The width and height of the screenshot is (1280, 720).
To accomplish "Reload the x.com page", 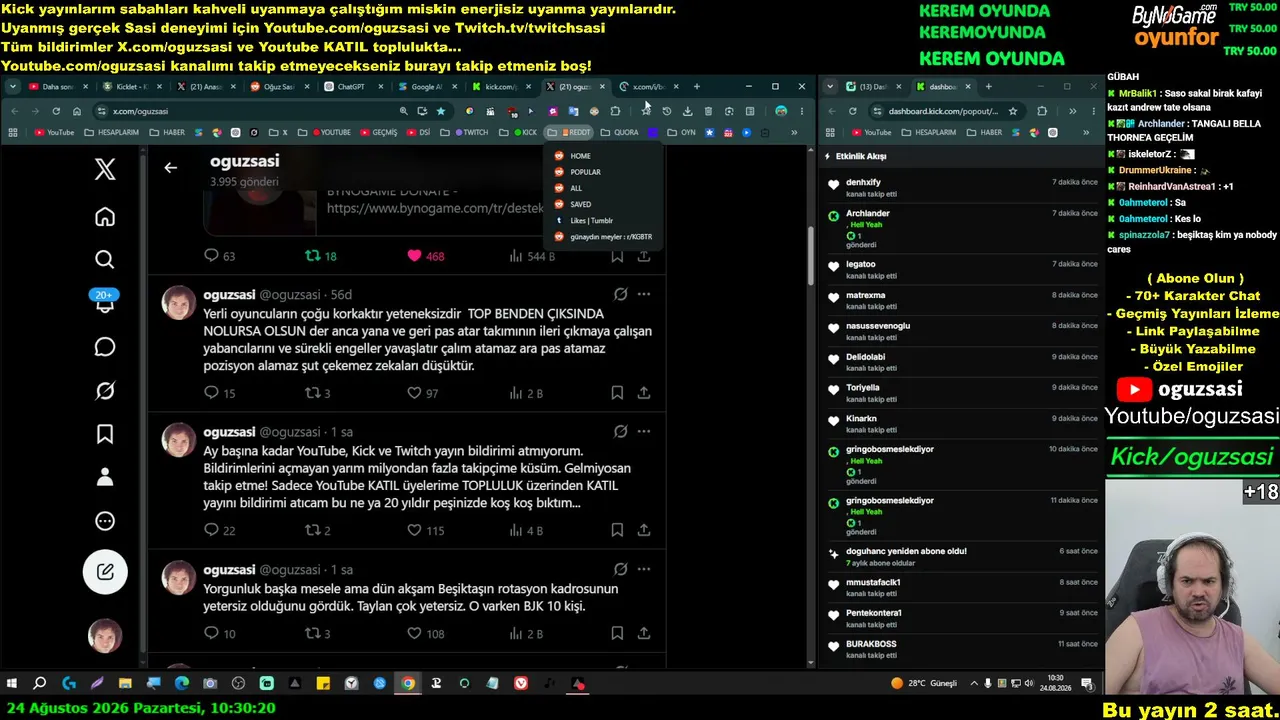I will pos(56,111).
